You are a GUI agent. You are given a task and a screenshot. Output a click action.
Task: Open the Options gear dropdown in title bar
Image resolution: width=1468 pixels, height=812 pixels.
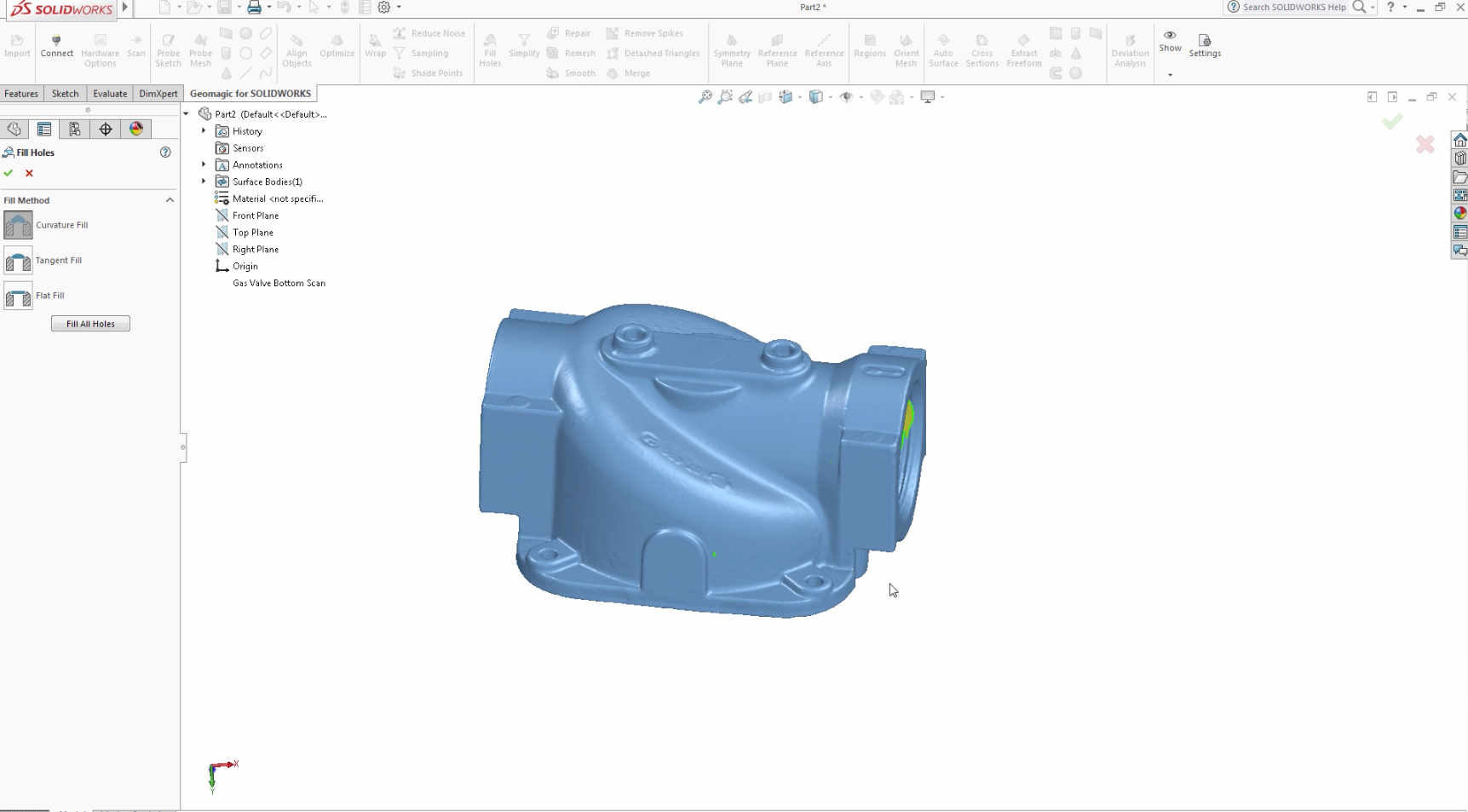[399, 7]
